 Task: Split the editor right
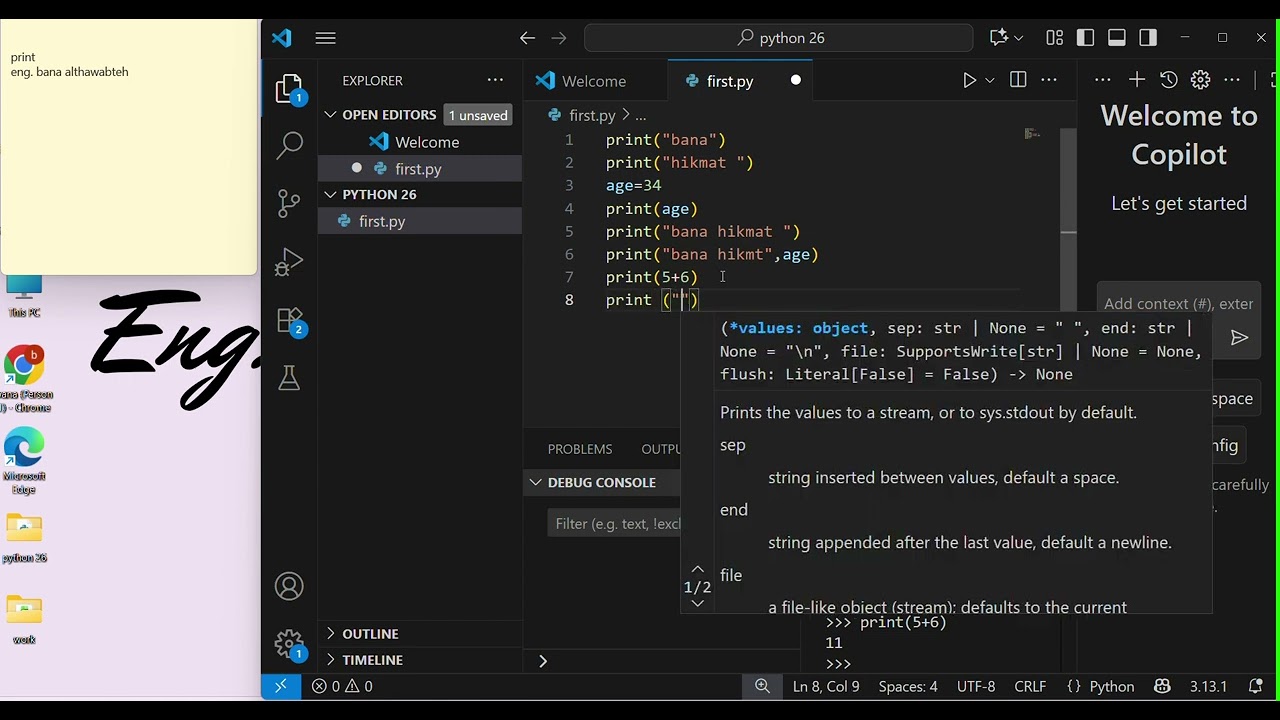(1018, 80)
